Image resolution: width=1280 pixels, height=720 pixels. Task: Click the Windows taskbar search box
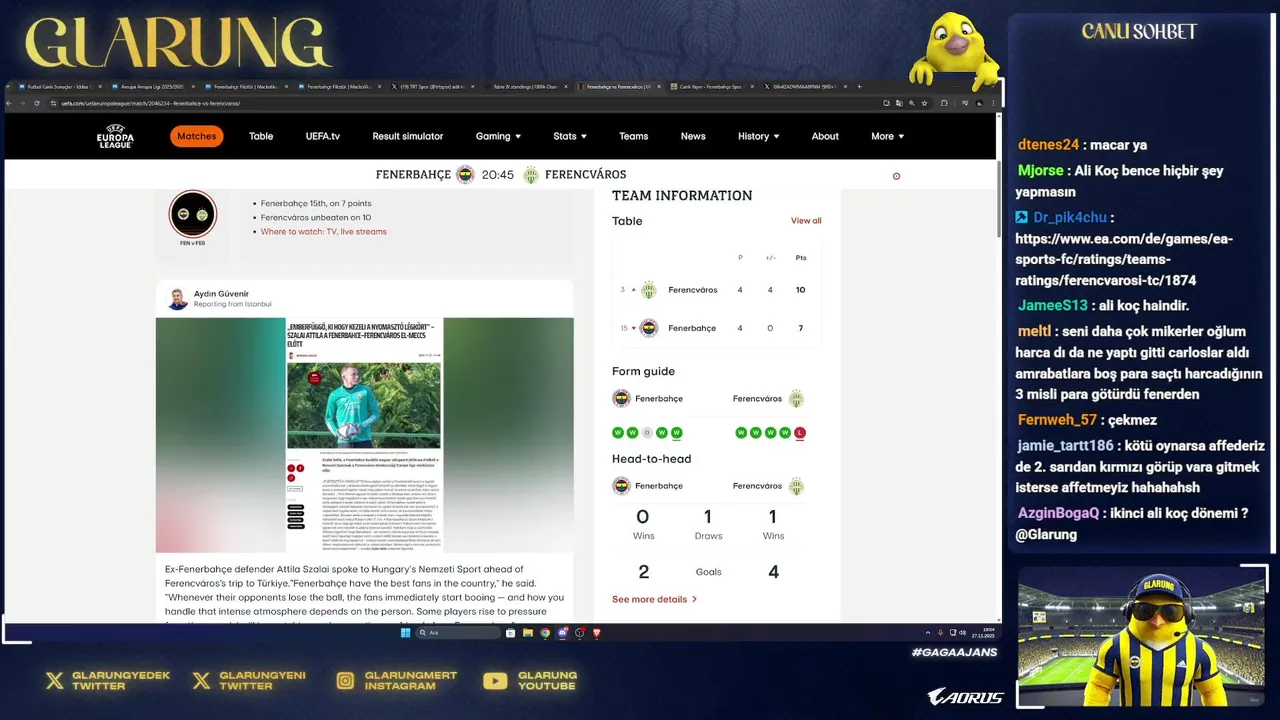[459, 632]
